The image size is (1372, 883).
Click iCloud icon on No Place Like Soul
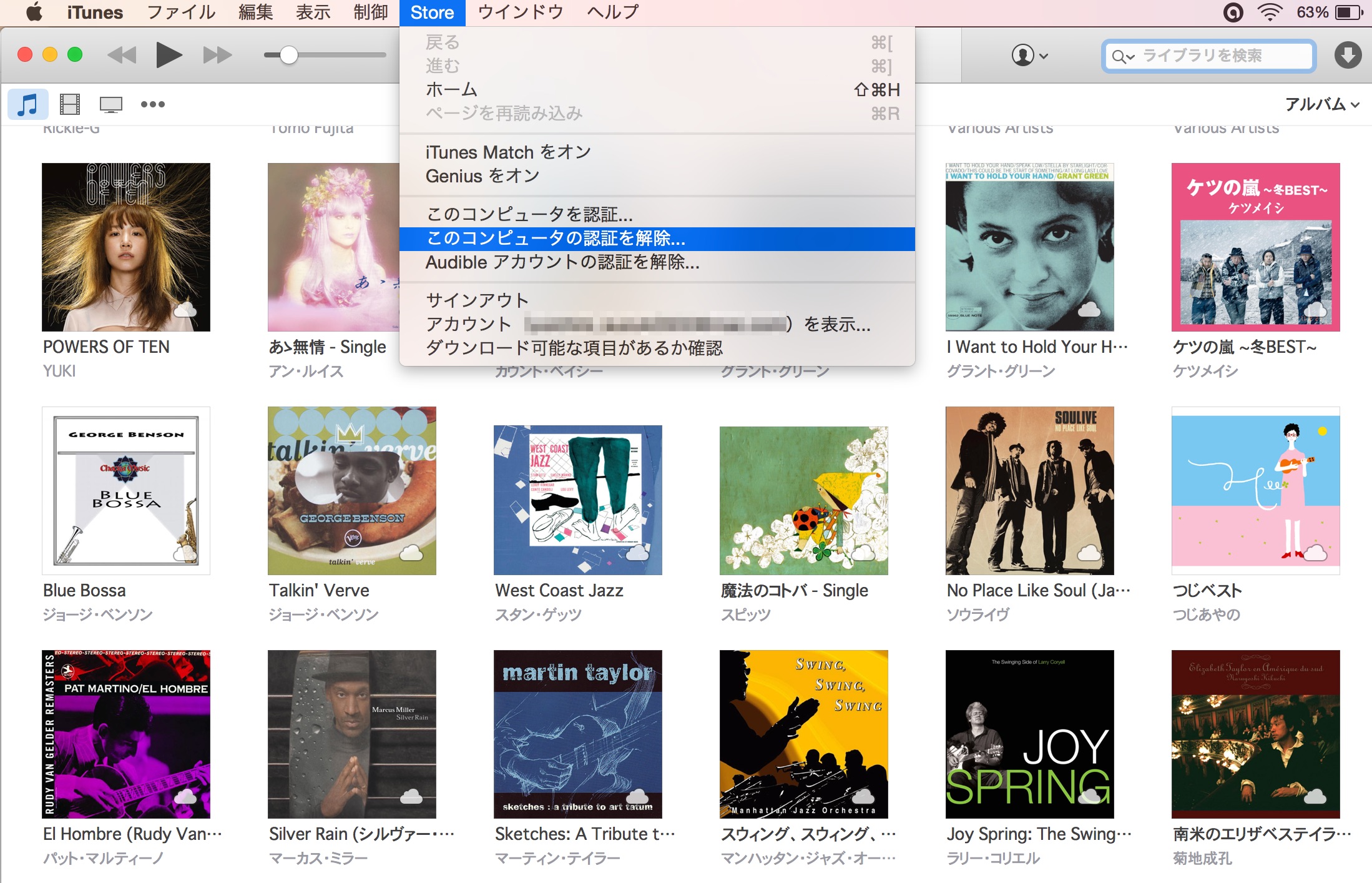point(1089,552)
